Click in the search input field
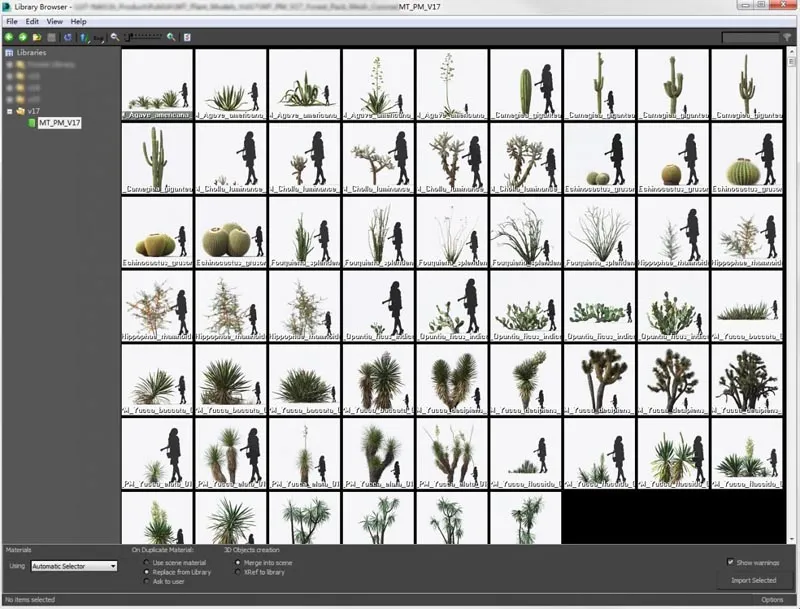 tap(749, 38)
